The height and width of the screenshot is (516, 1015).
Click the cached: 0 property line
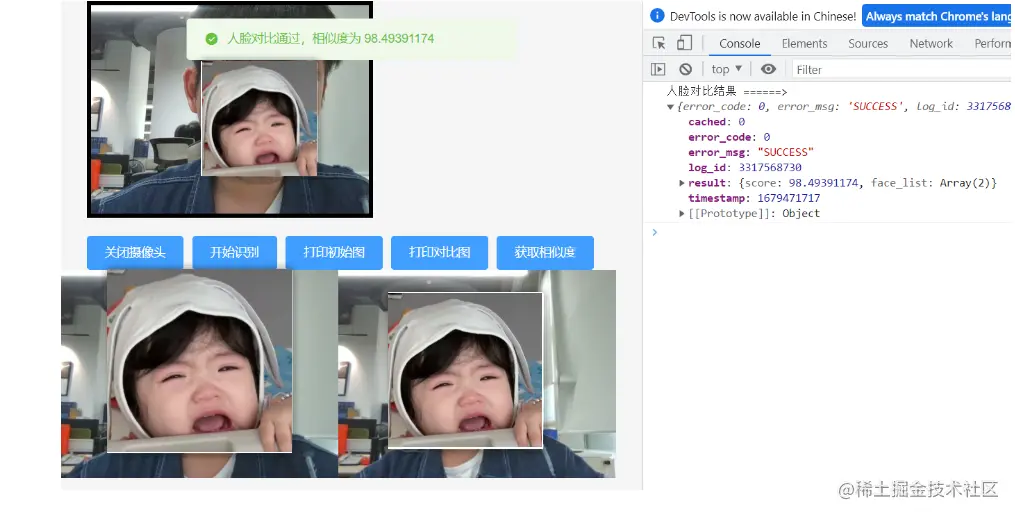coord(717,122)
